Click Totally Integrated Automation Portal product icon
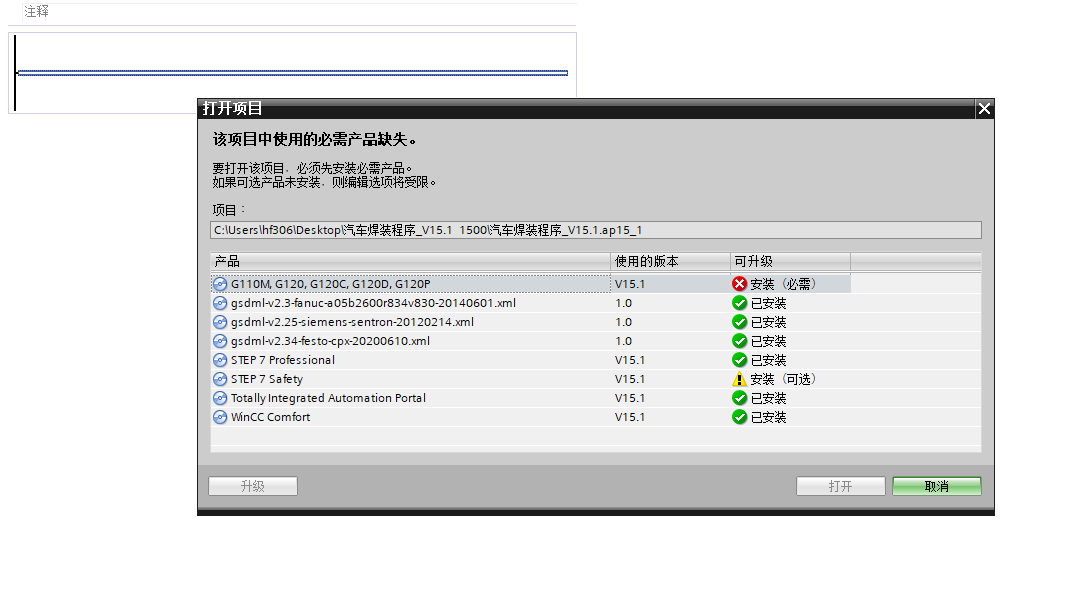This screenshot has height=616, width=1071. (x=220, y=398)
